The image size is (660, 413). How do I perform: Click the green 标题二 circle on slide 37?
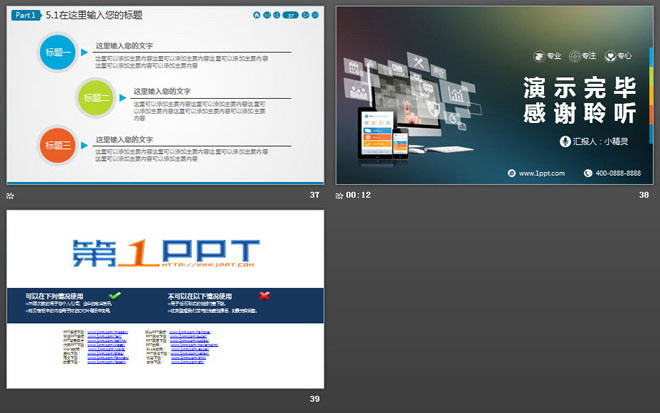click(x=96, y=98)
